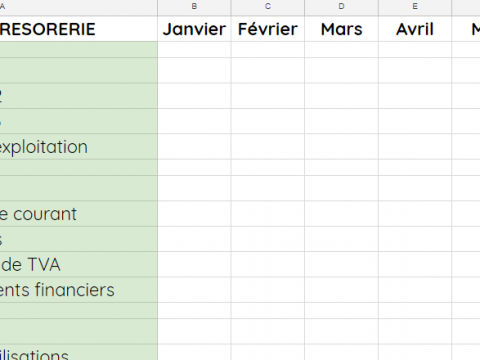Viewport: 480px width, 360px height.
Task: Click Avril cell in the courant row
Action: (415, 214)
